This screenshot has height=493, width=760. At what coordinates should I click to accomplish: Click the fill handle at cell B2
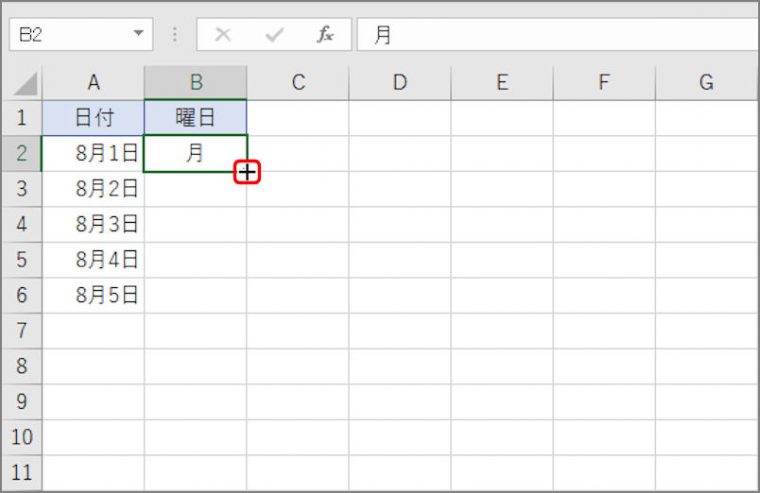(247, 172)
